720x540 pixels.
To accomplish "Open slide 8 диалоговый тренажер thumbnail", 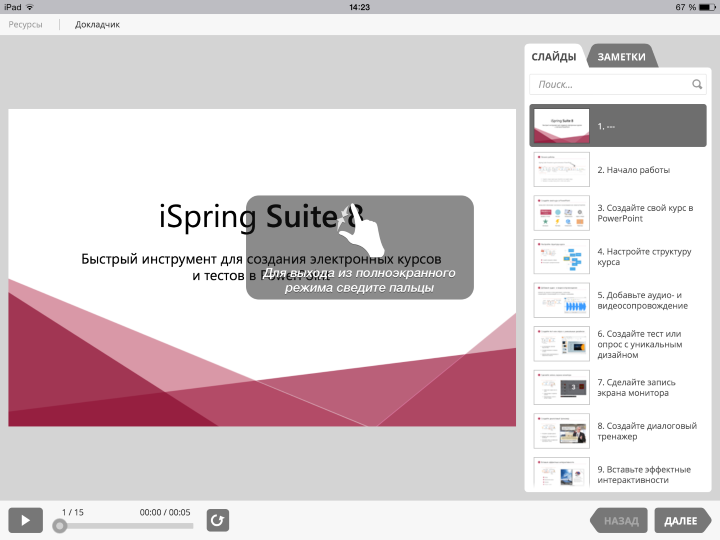I will (562, 431).
